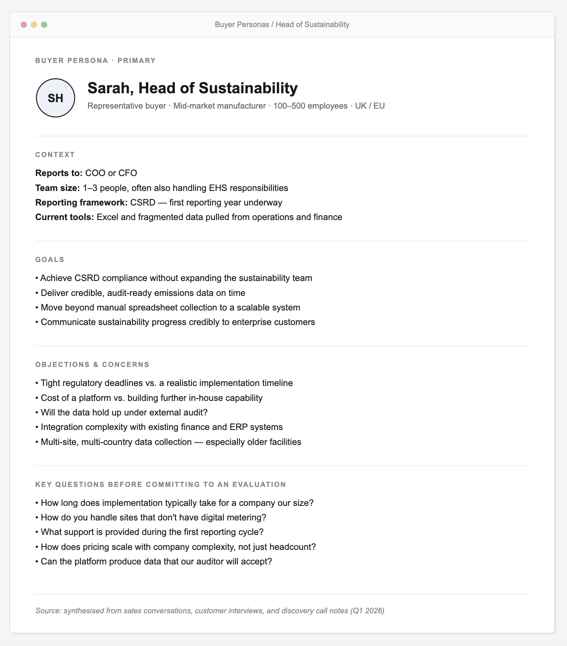Click the BUYER PERSONA · PRIMARY label
567x646 pixels.
click(96, 61)
